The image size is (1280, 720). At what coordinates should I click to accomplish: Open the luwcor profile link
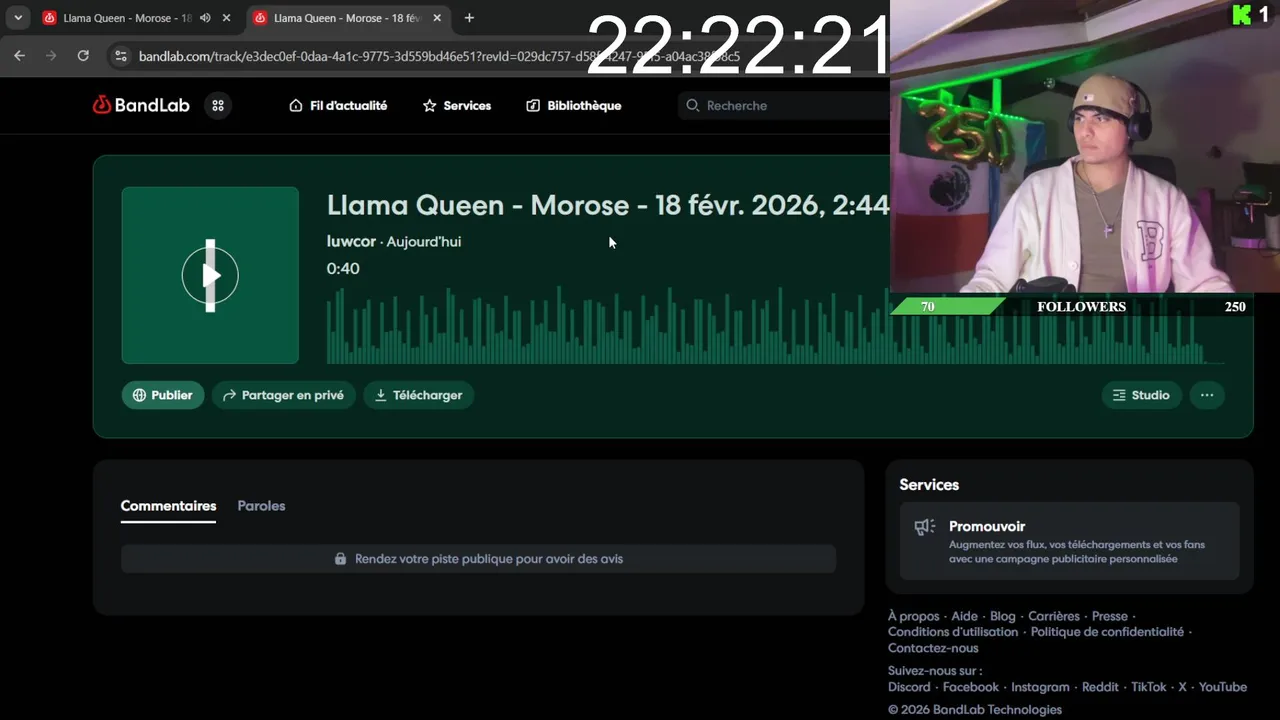353,241
